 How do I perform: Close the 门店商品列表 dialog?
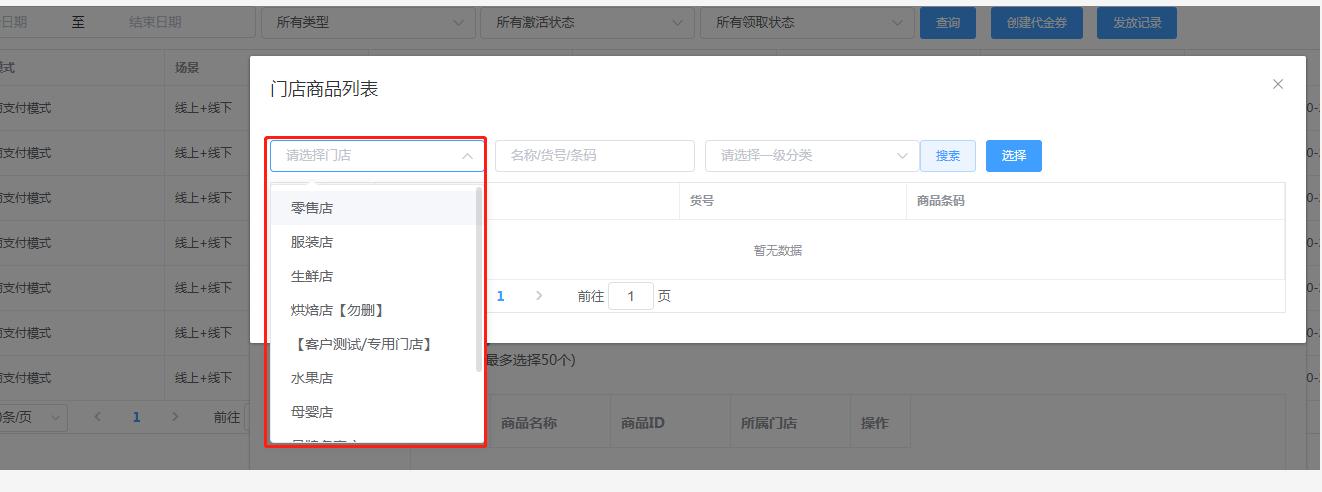[x=1277, y=85]
